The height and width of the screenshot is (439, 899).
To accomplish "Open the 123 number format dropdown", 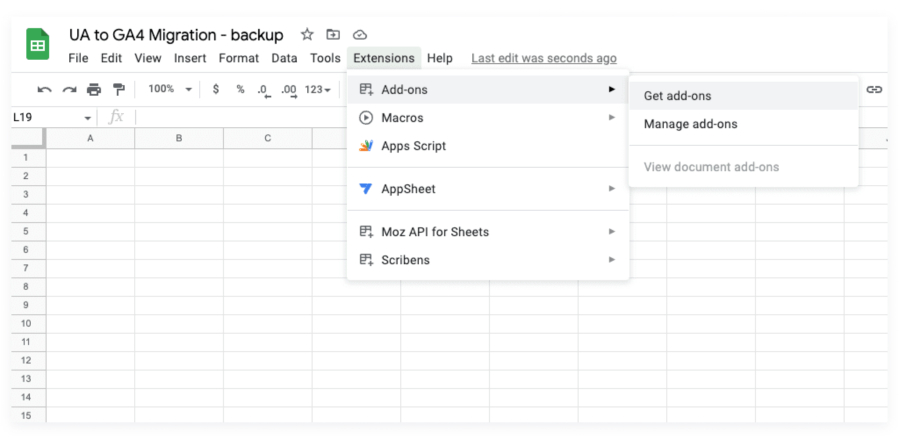I will (318, 89).
